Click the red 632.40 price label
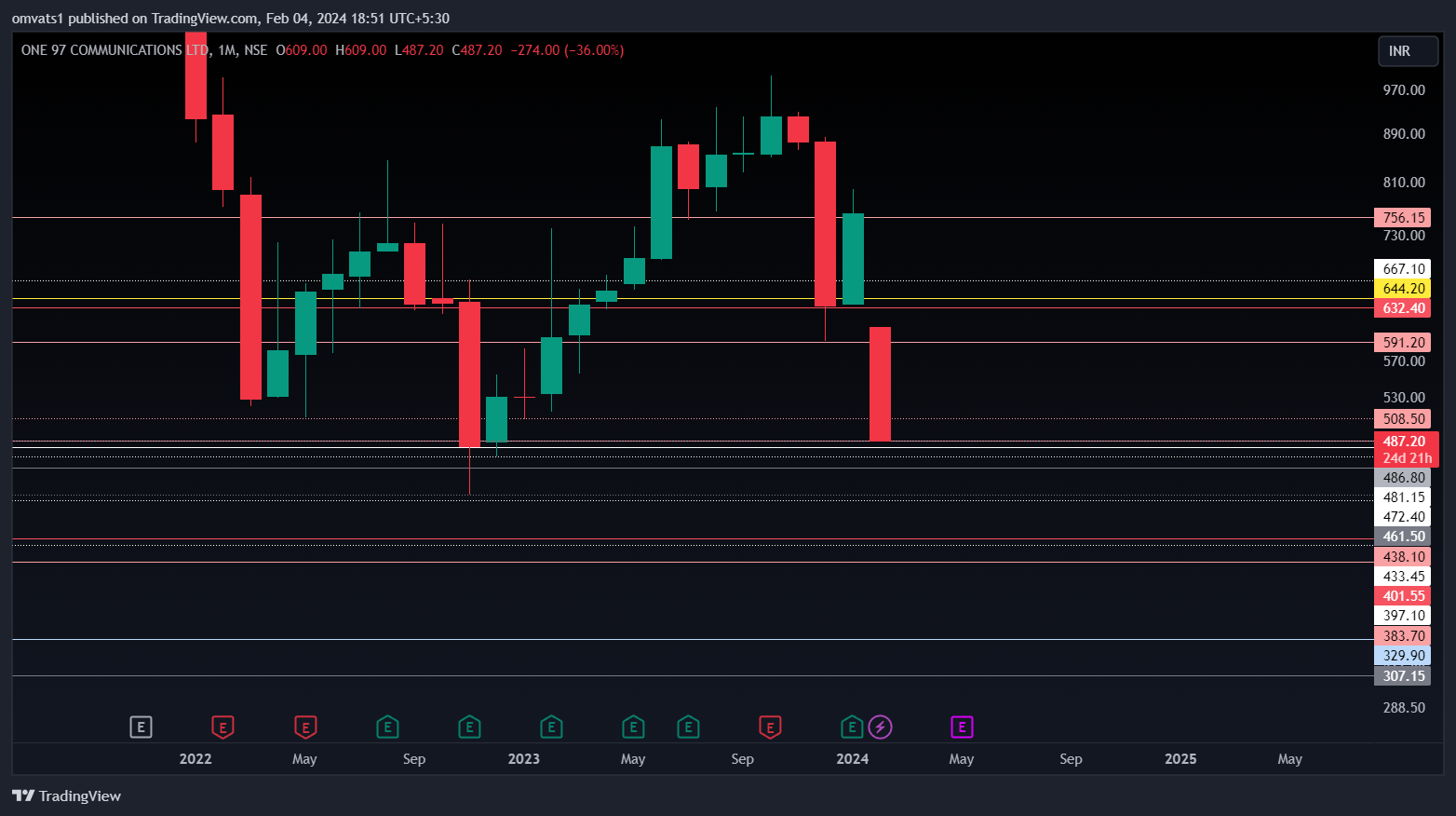 pos(1403,308)
